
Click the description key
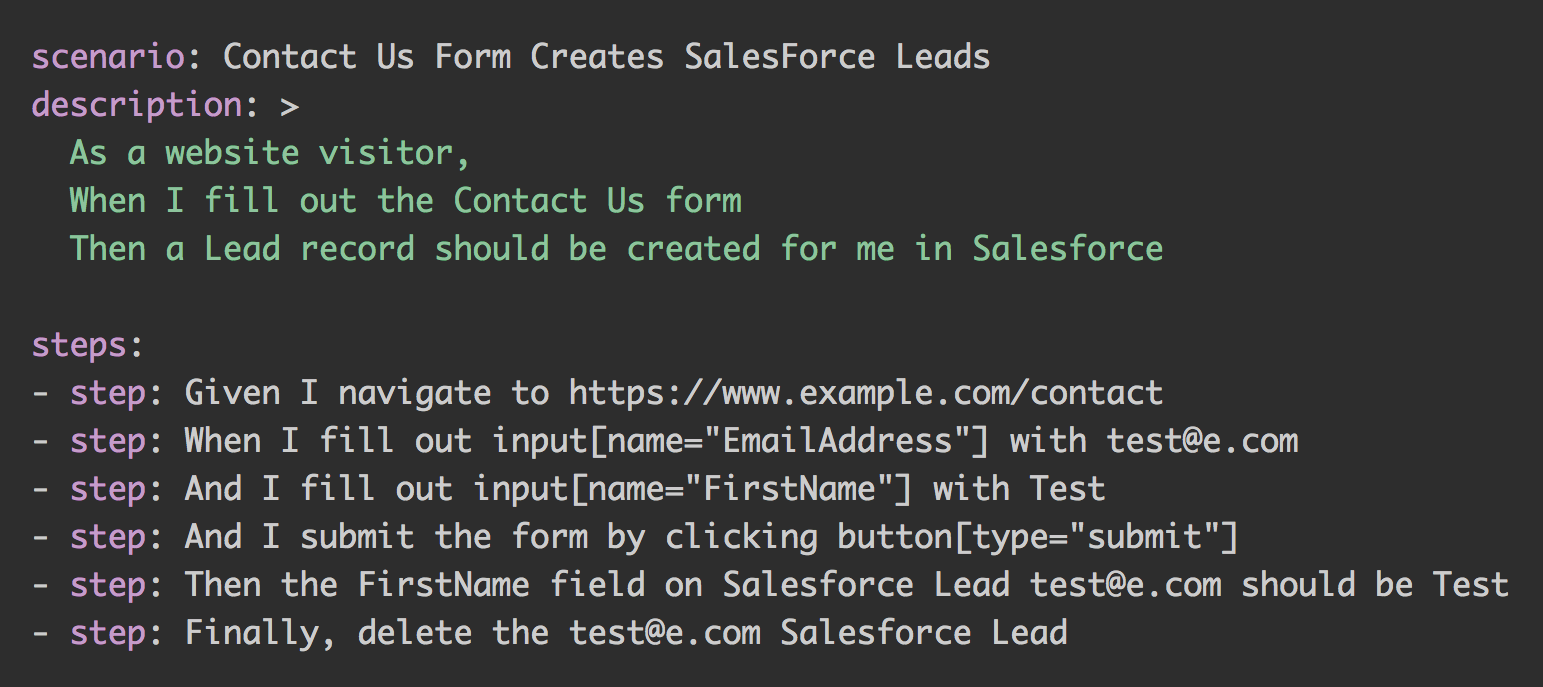(137, 105)
